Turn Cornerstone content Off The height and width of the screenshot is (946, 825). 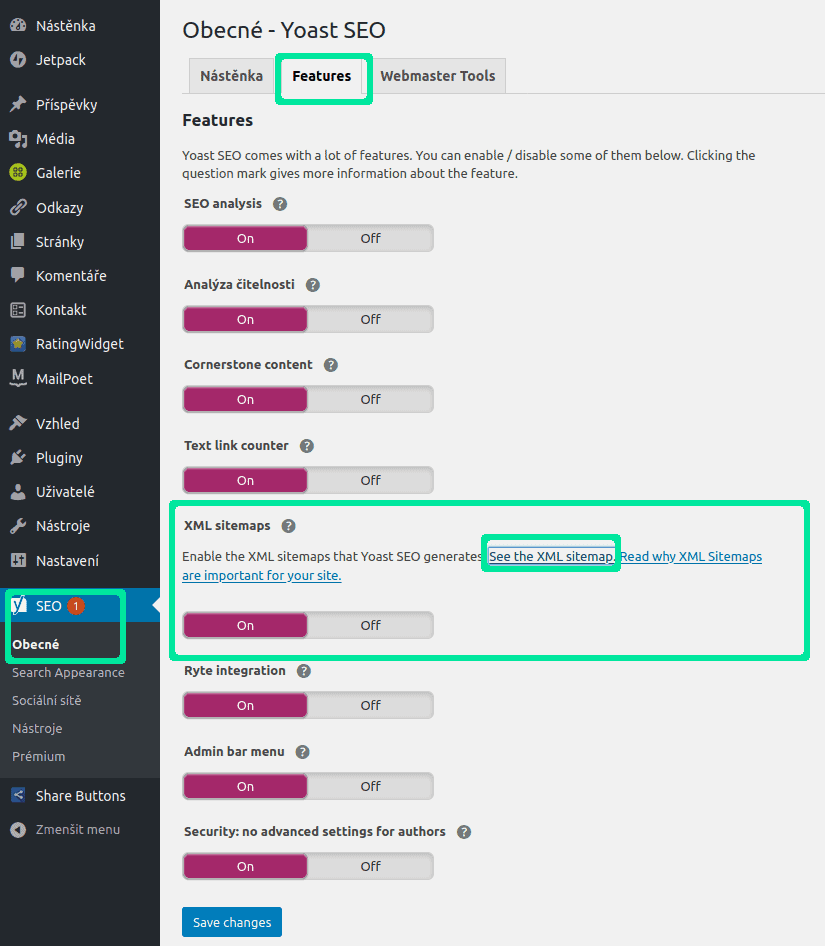coord(370,399)
